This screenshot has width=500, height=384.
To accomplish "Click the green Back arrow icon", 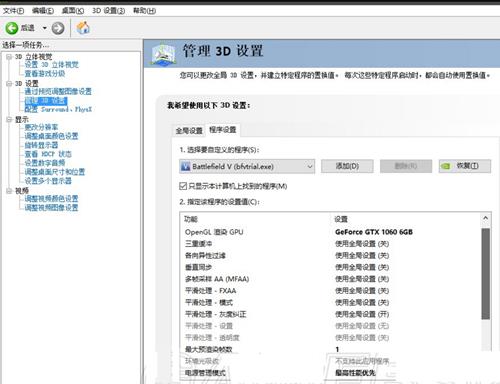I will point(12,28).
